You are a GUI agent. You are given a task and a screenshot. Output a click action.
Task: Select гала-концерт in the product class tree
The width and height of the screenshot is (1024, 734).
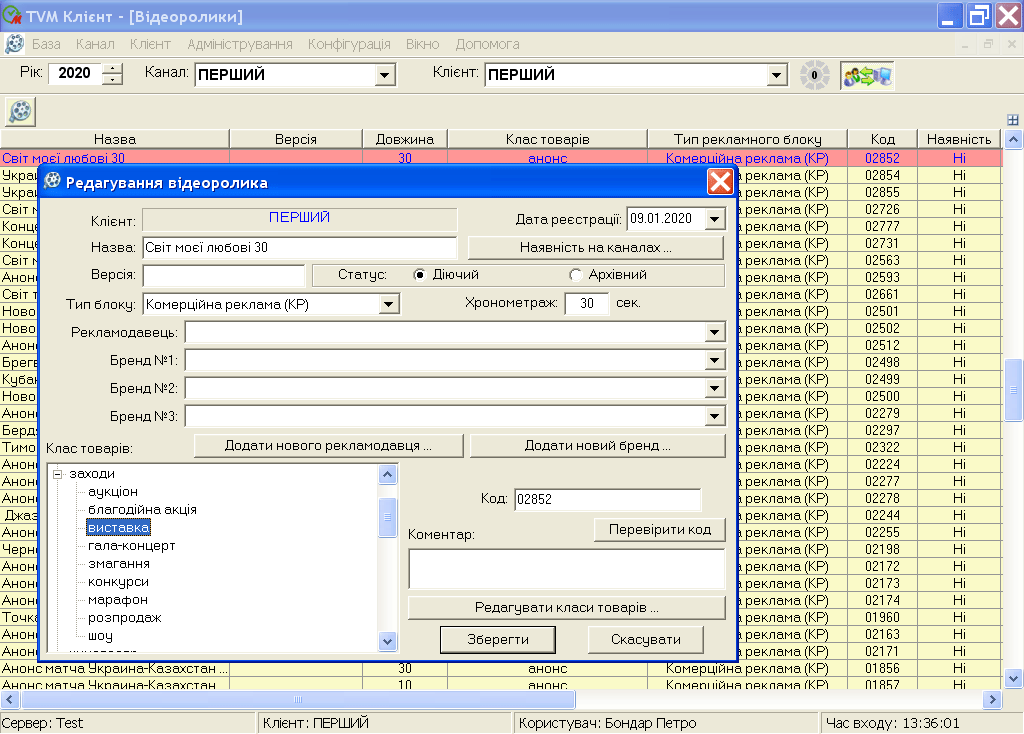(x=131, y=546)
